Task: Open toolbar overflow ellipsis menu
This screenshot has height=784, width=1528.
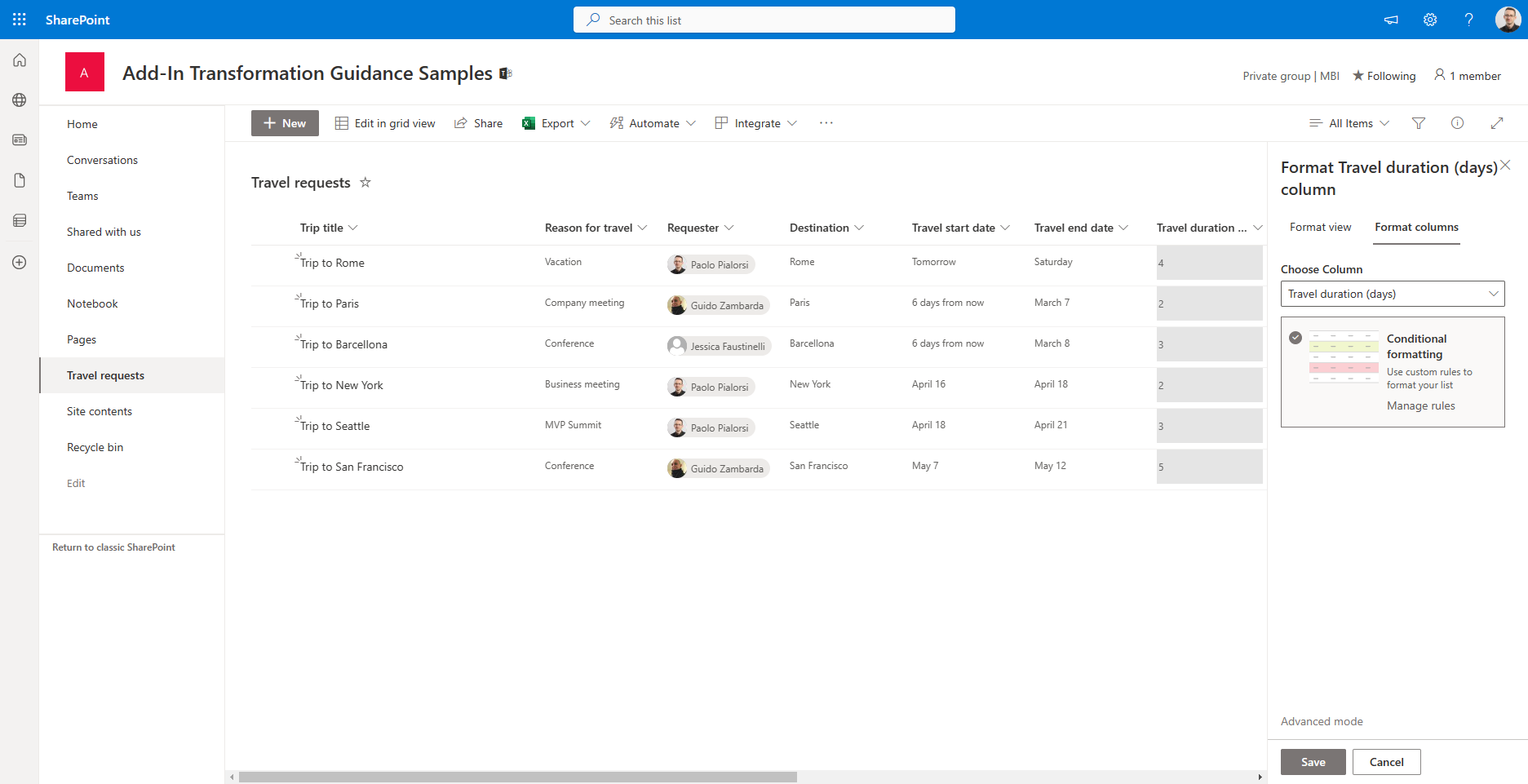Action: [x=826, y=123]
